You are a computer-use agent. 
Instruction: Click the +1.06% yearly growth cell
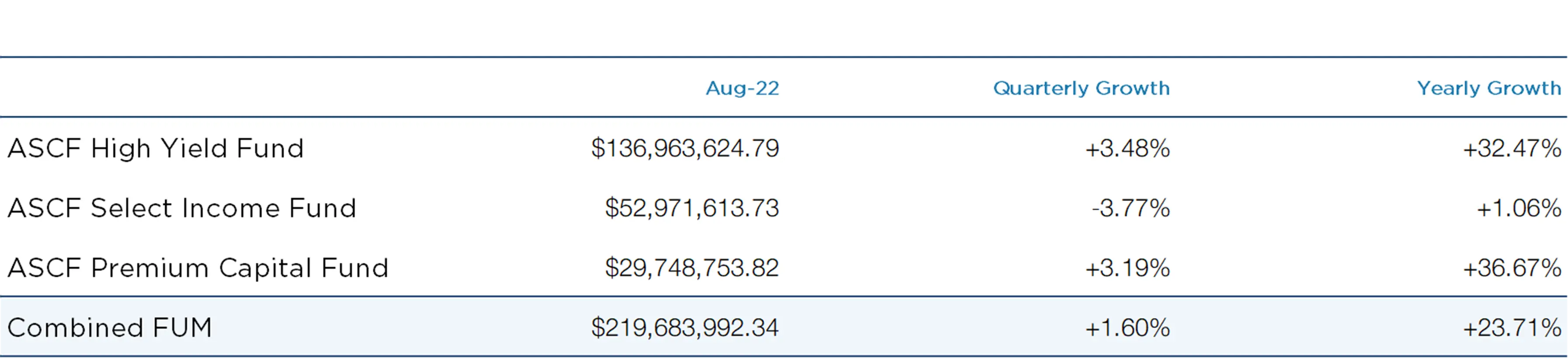click(1519, 208)
